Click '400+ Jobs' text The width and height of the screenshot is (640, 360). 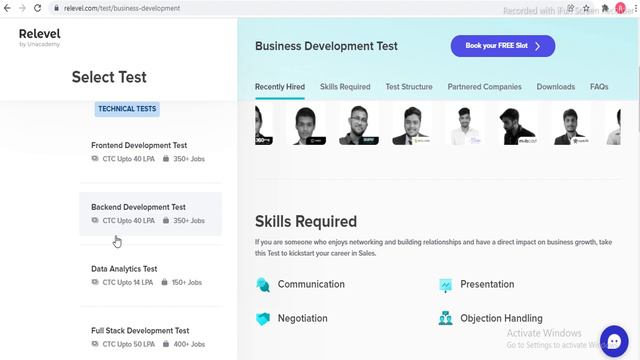coord(189,344)
